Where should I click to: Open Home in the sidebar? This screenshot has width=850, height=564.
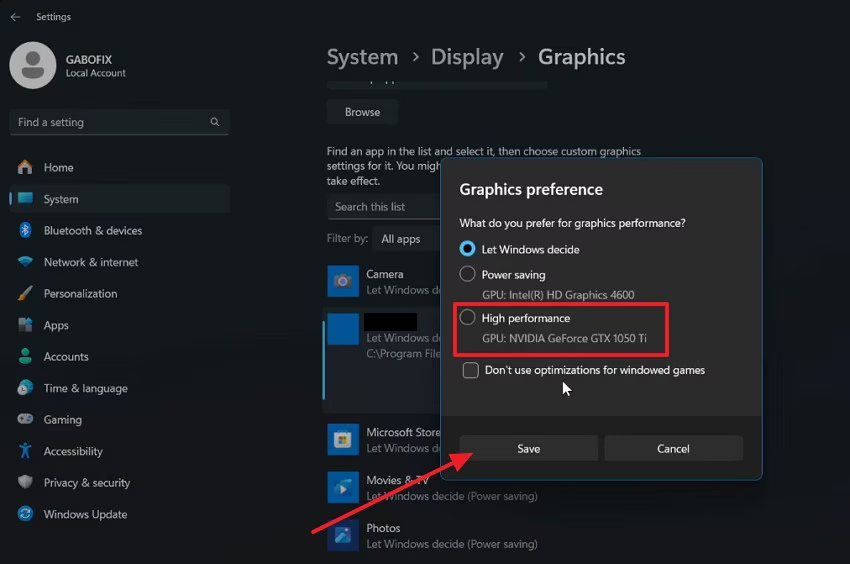pos(119,167)
